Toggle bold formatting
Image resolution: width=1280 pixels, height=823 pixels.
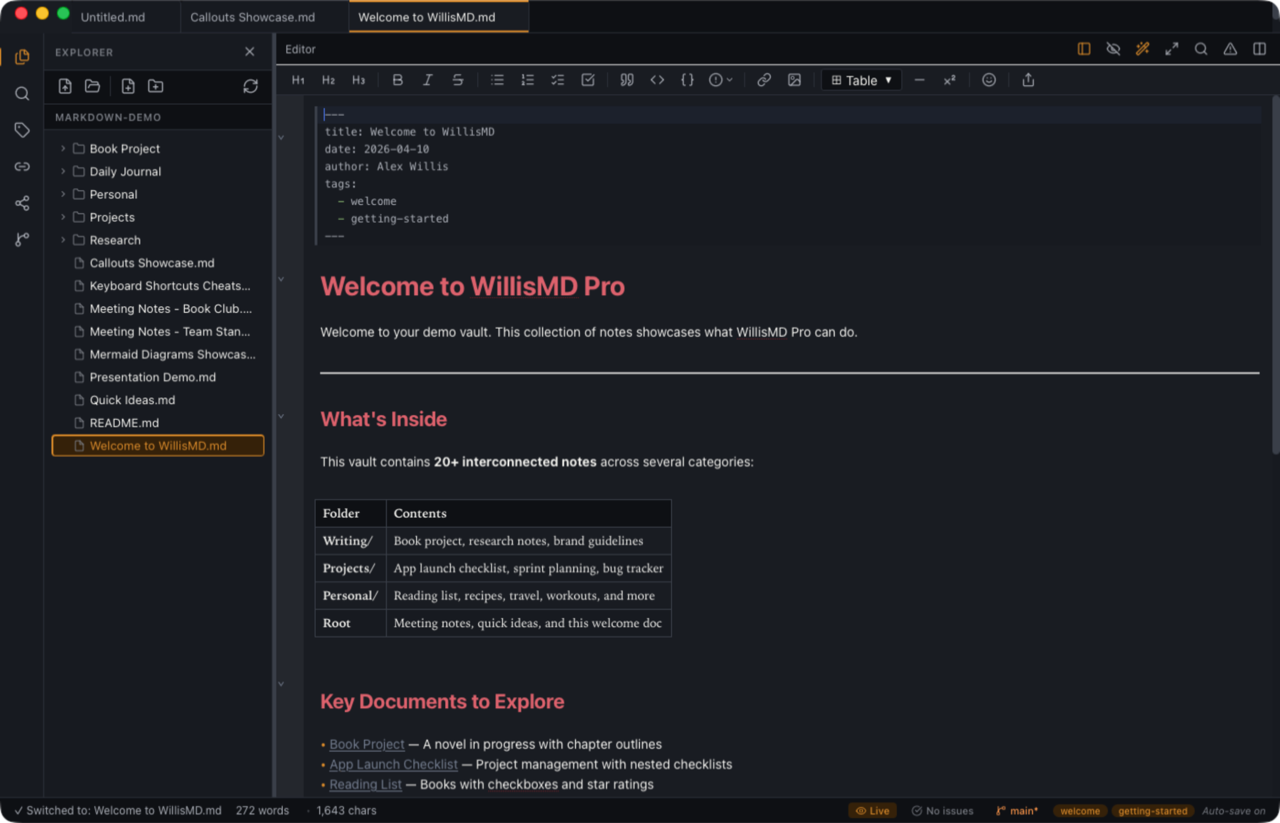[398, 80]
